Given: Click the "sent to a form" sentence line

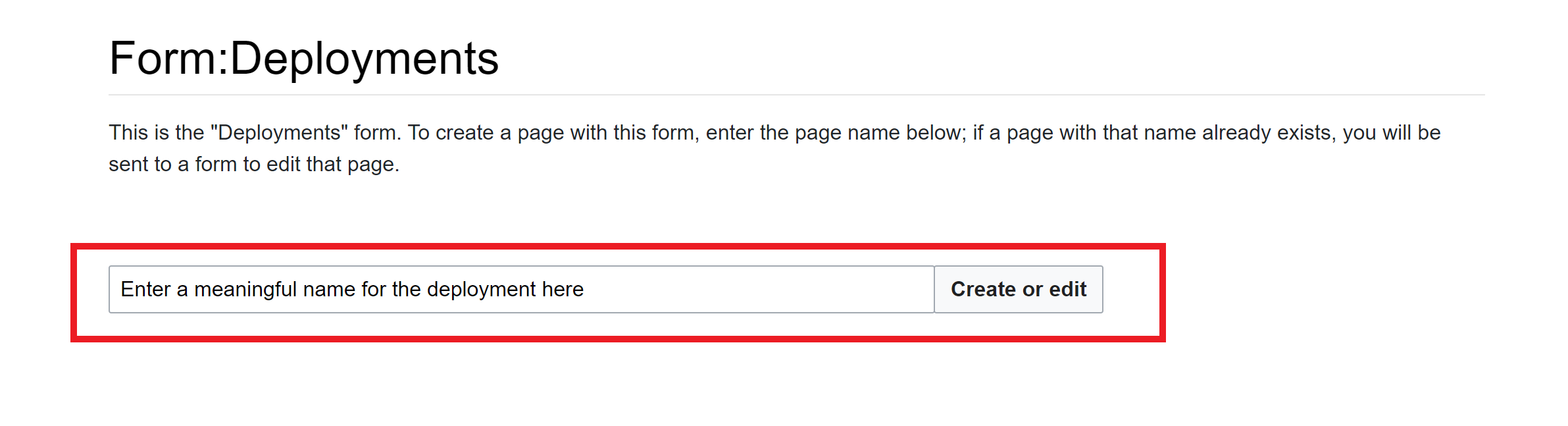Looking at the screenshot, I should click(x=254, y=164).
